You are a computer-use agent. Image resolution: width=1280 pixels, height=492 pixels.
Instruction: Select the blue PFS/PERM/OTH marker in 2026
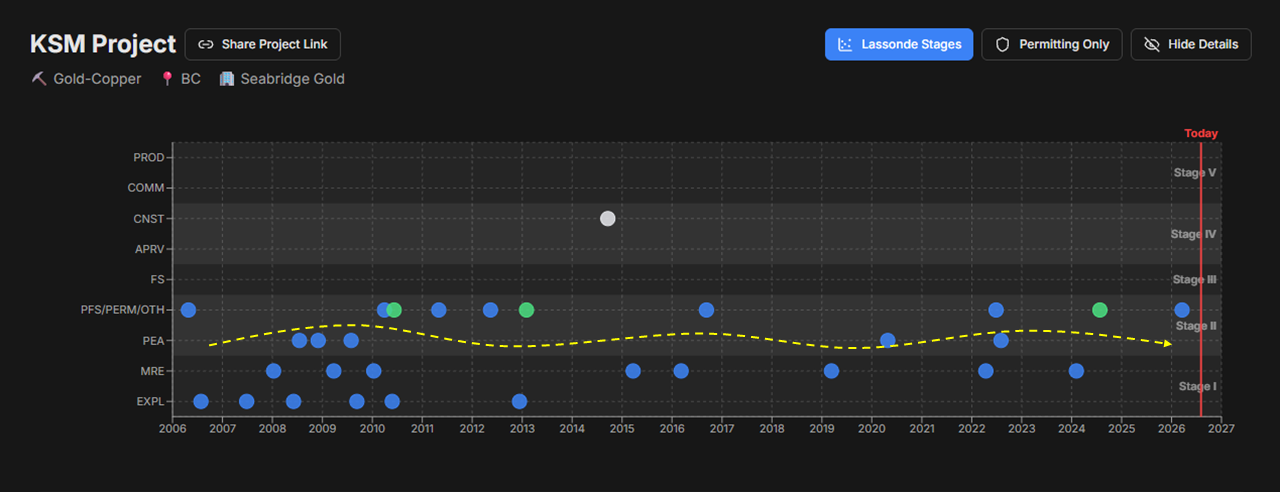point(1182,310)
